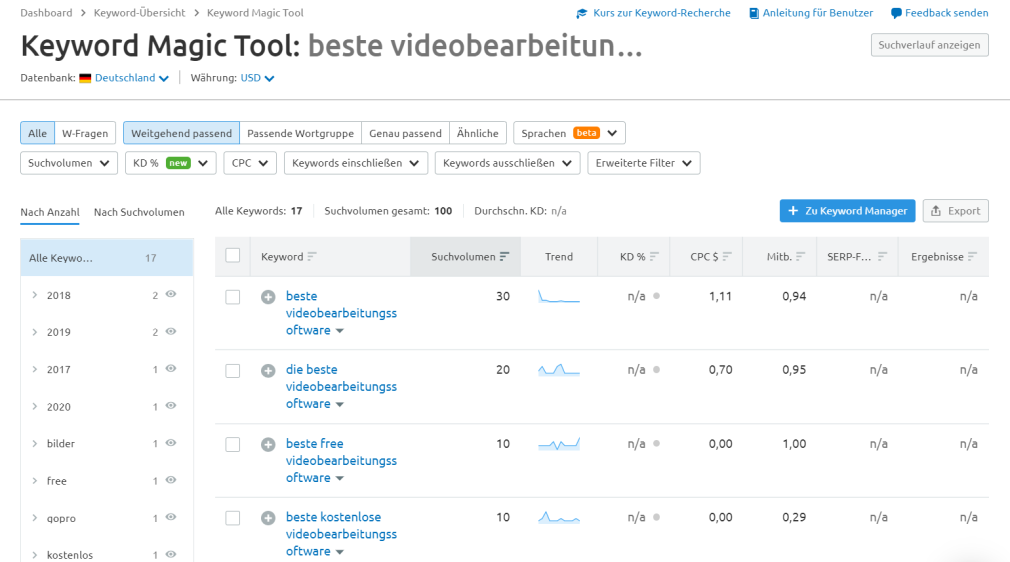
Task: Open the USD currency dropdown
Action: [257, 78]
